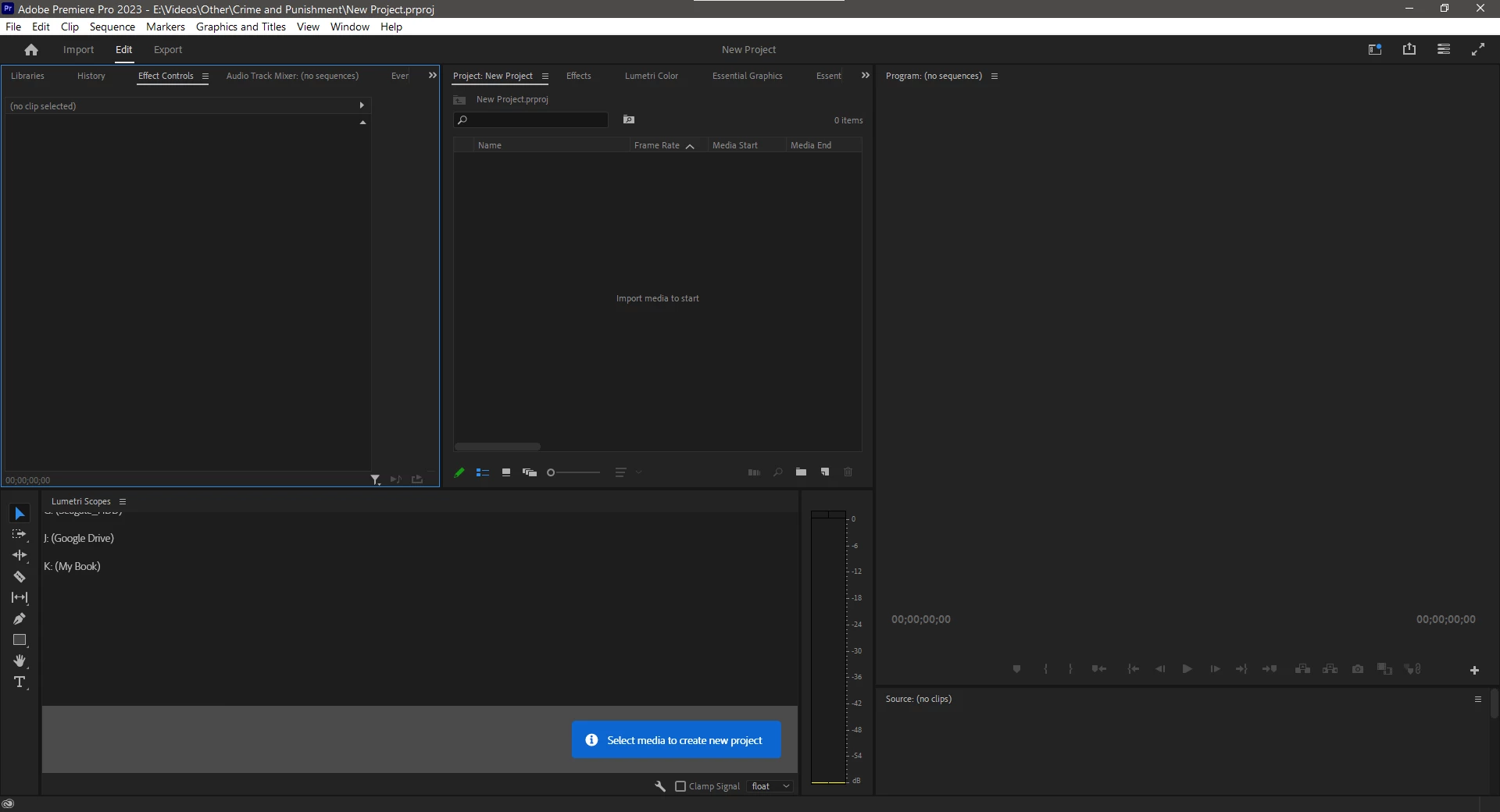Click Automate to Sequence icon
The width and height of the screenshot is (1500, 812).
click(754, 472)
